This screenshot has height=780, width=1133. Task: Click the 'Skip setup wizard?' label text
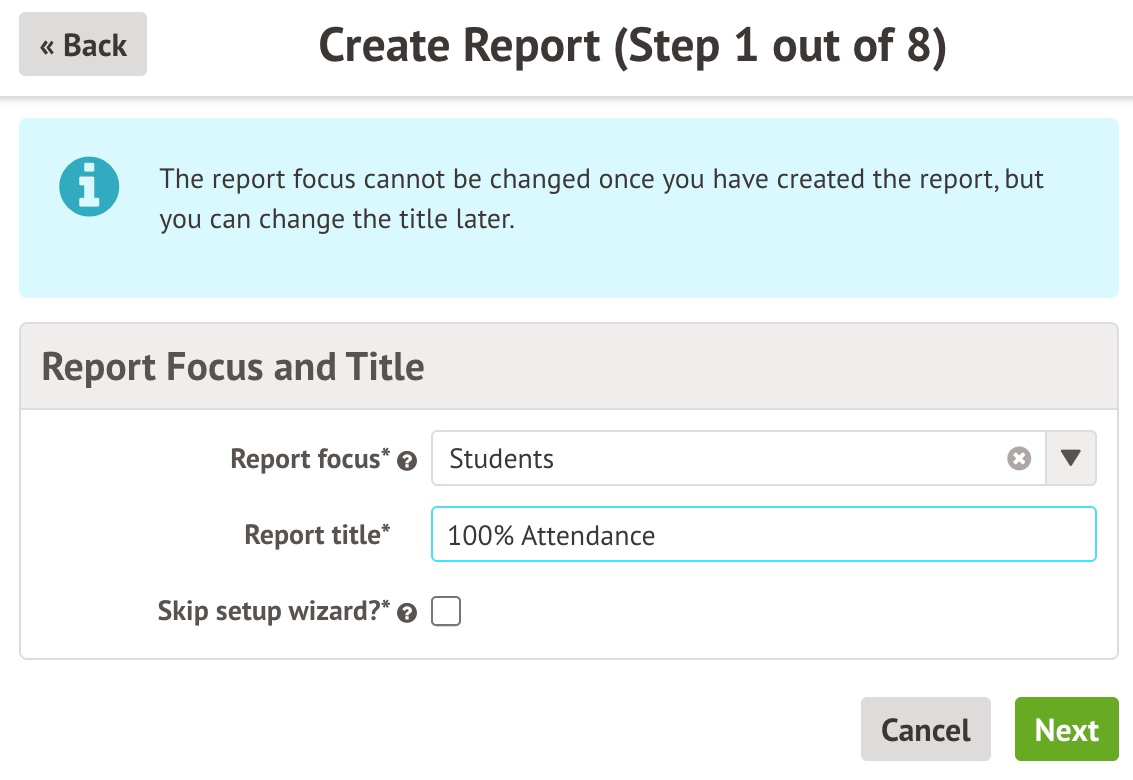pyautogui.click(x=270, y=611)
